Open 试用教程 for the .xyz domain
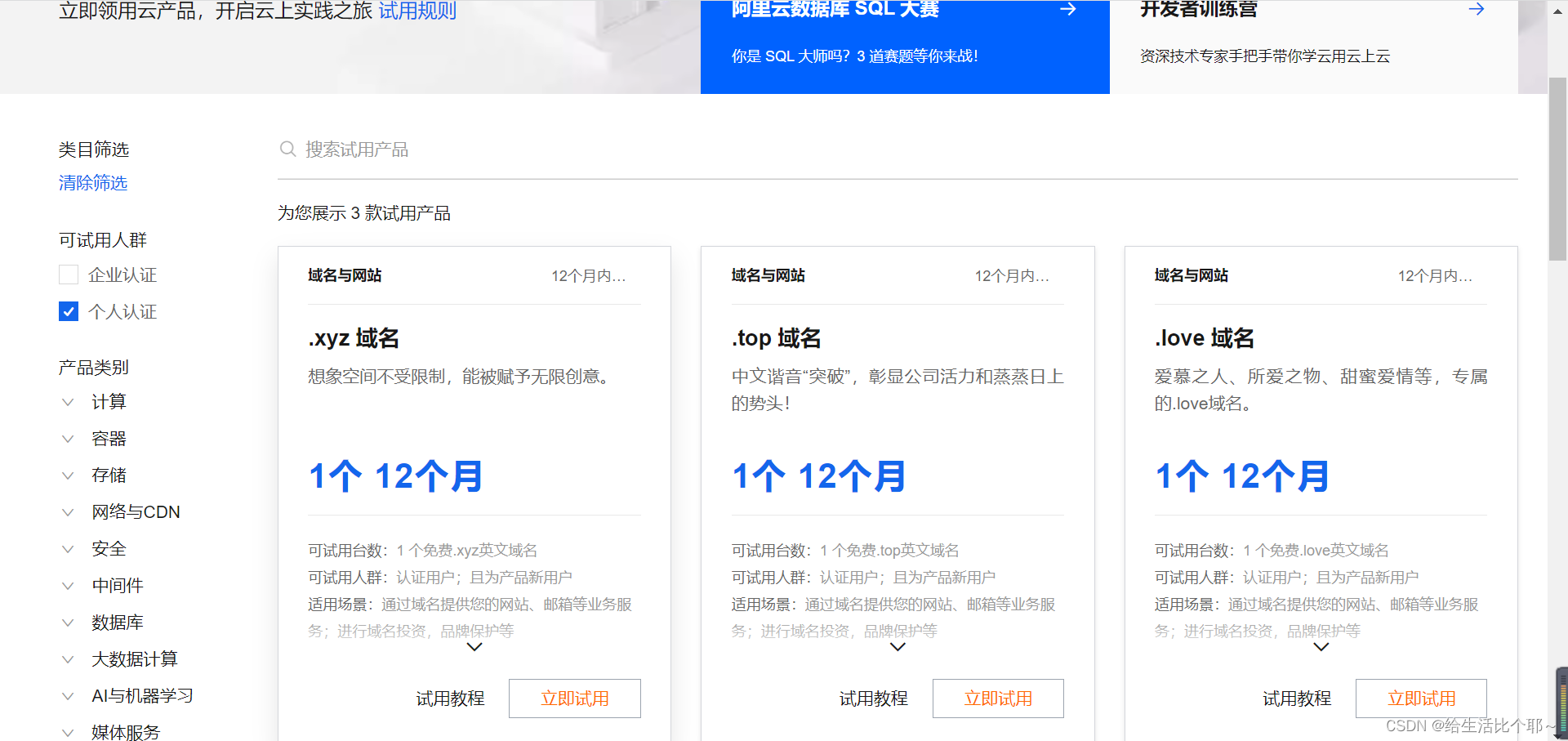Screen dimensions: 1568x741 (451, 699)
